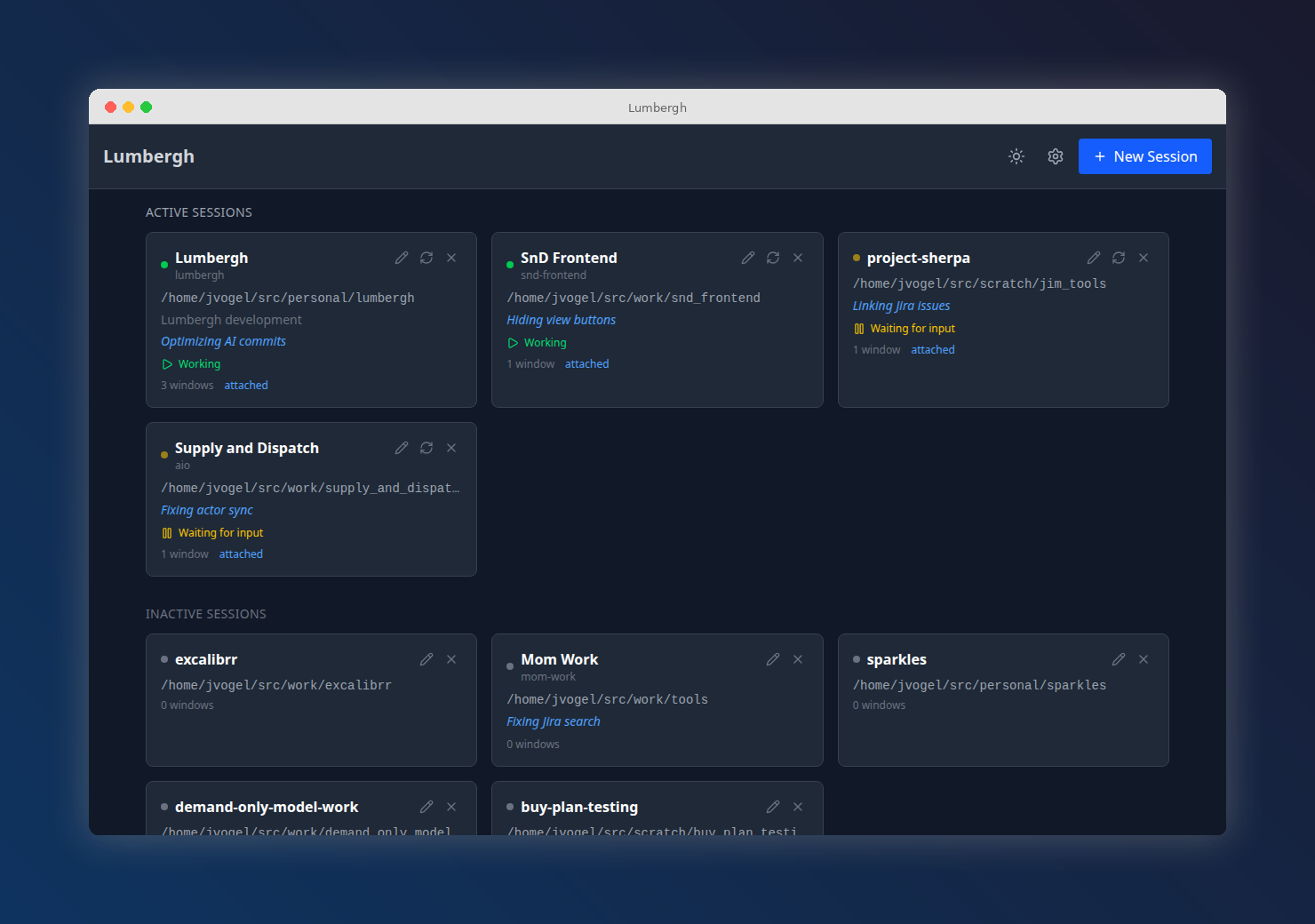Edit the excalibrr session name
Screen dimensions: 1315x924
click(426, 658)
